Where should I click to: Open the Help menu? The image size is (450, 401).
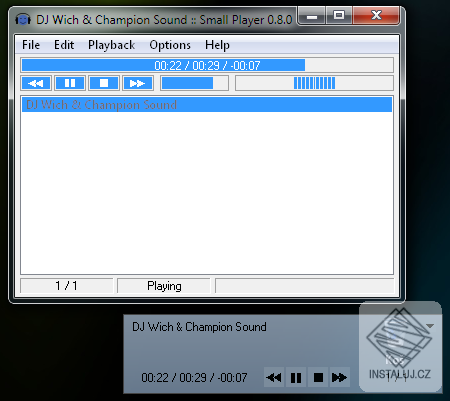coord(217,45)
